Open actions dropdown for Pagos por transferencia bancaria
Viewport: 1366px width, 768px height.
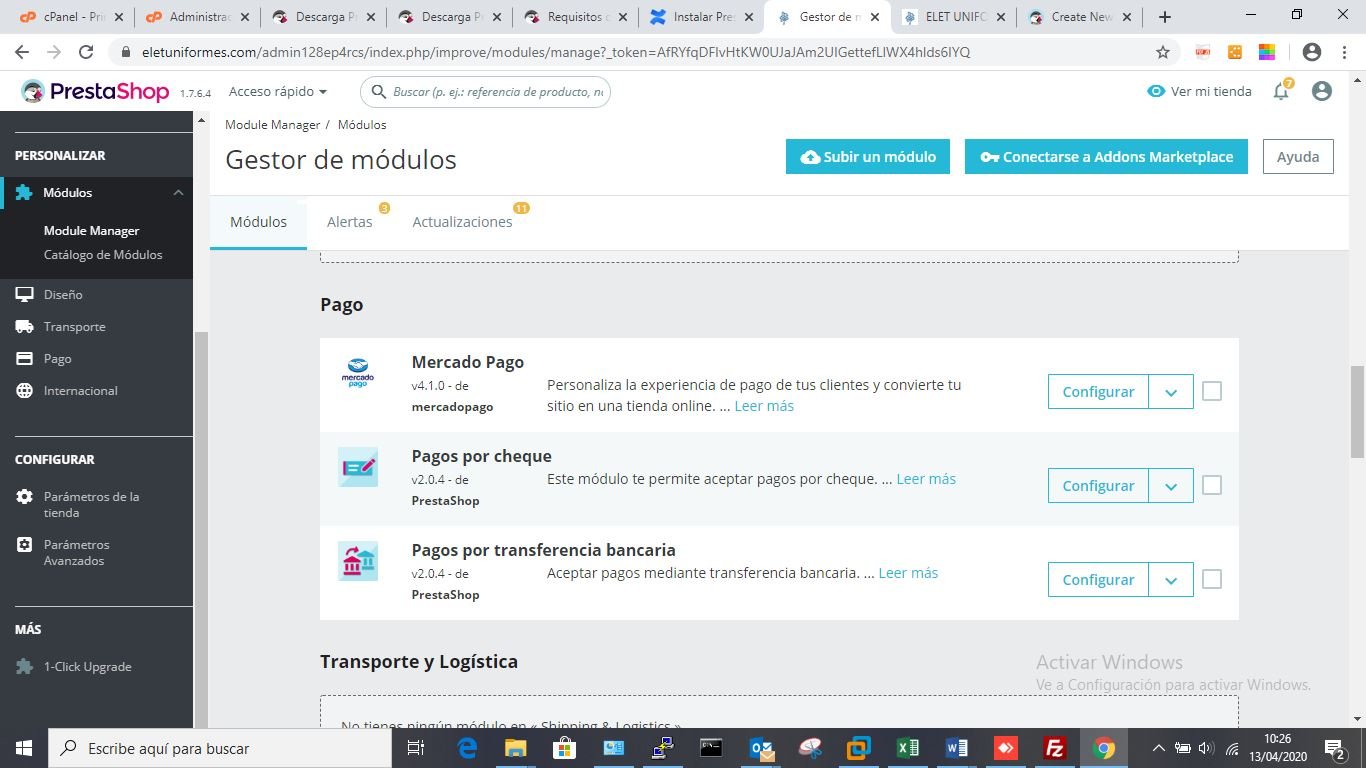[1171, 580]
